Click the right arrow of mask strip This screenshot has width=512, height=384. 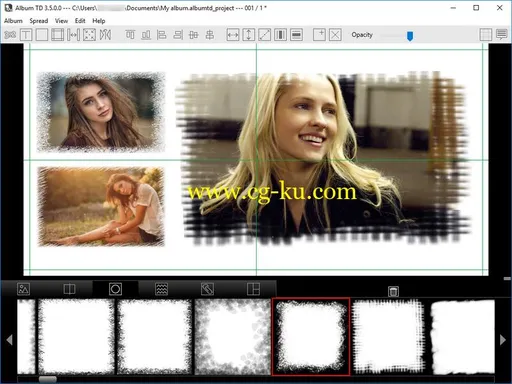(503, 340)
